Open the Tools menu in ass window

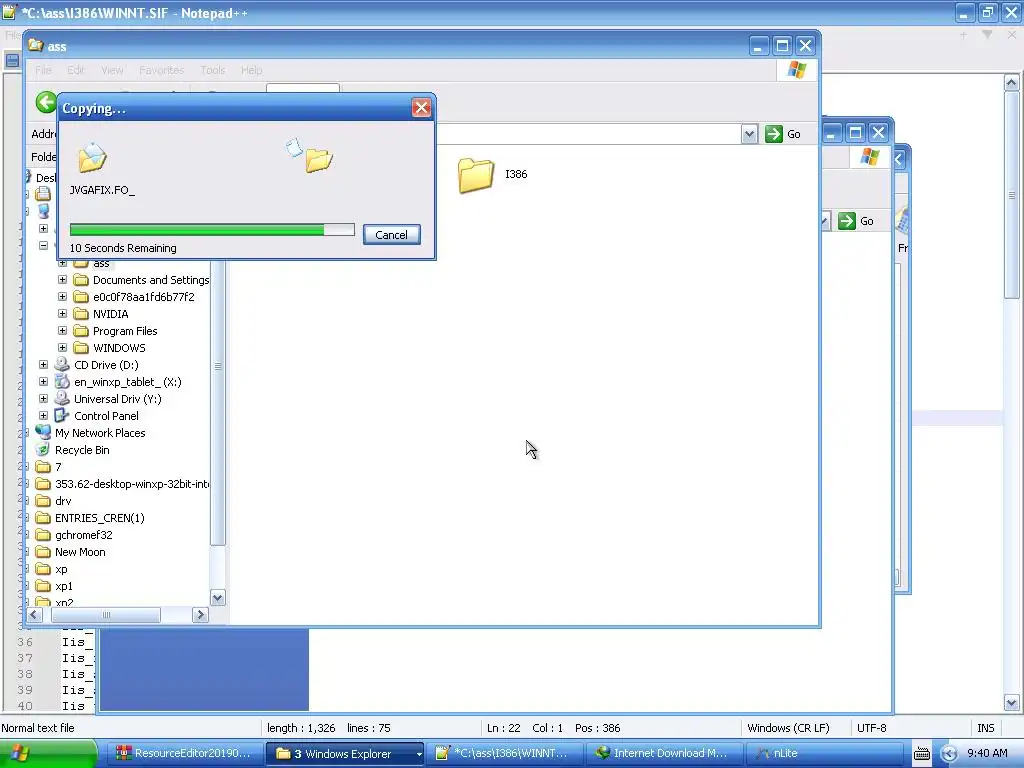point(212,70)
